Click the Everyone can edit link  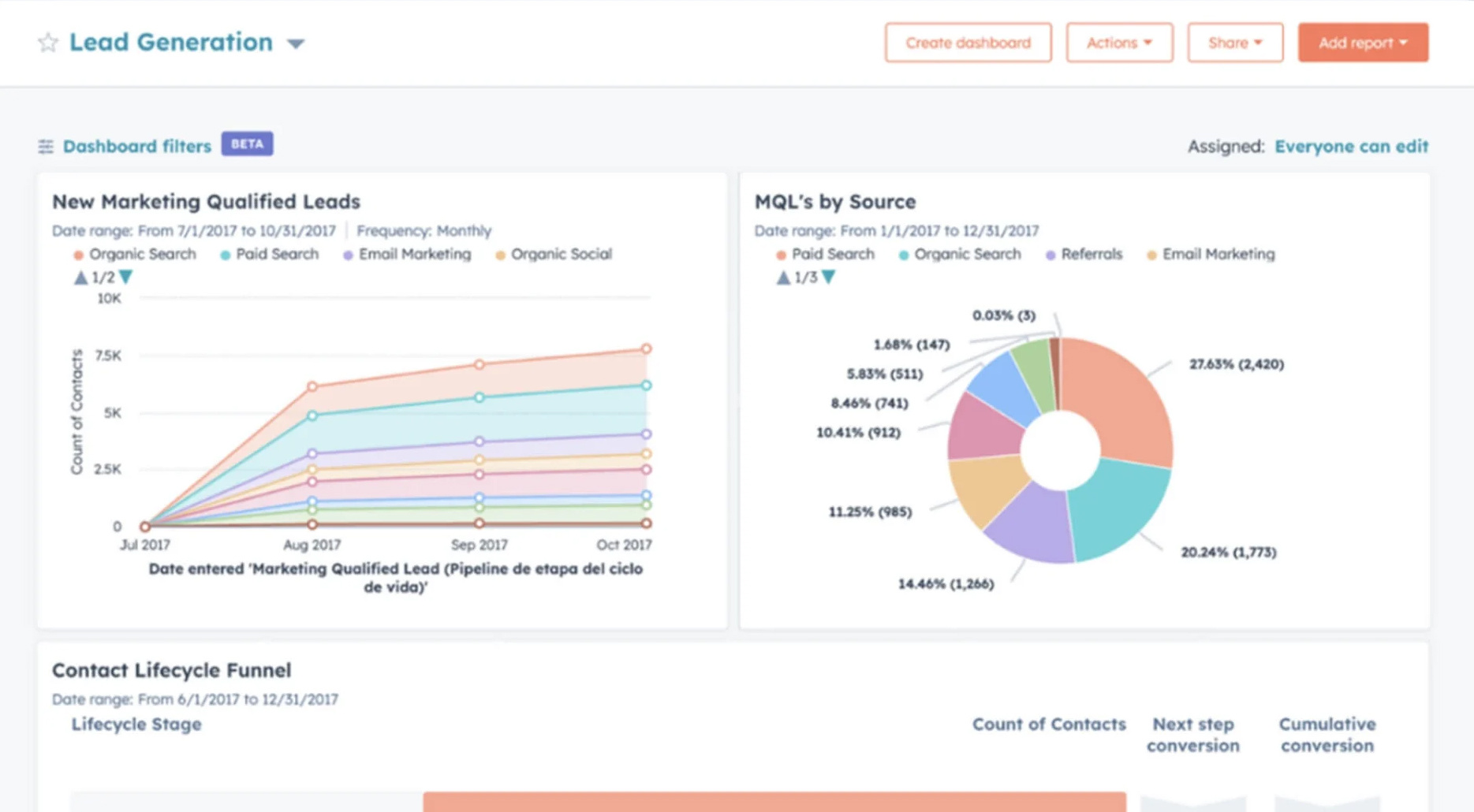click(1351, 147)
